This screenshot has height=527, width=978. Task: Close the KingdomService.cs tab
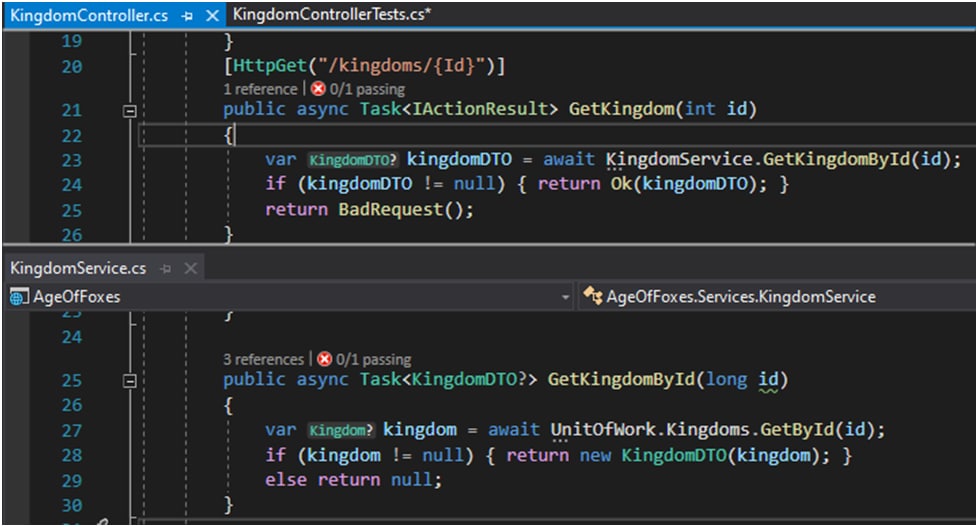[191, 269]
